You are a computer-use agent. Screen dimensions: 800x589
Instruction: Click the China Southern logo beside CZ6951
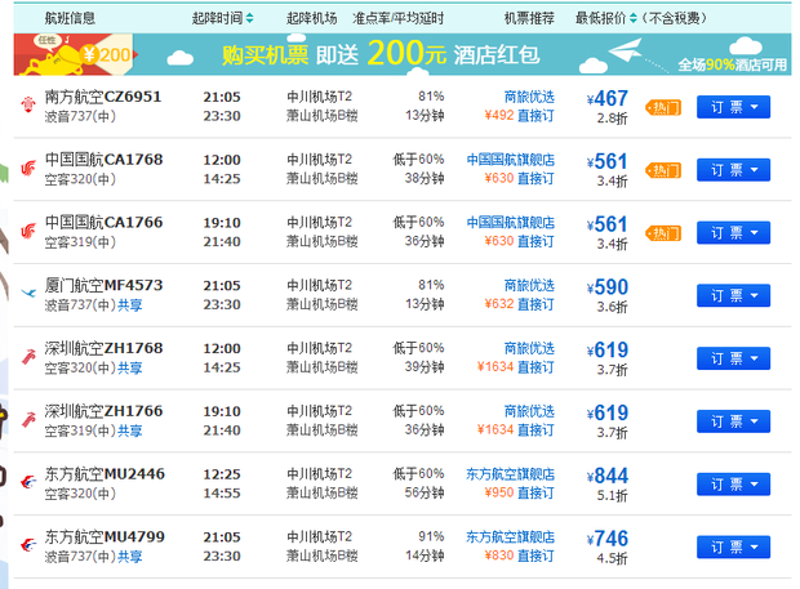pos(28,104)
